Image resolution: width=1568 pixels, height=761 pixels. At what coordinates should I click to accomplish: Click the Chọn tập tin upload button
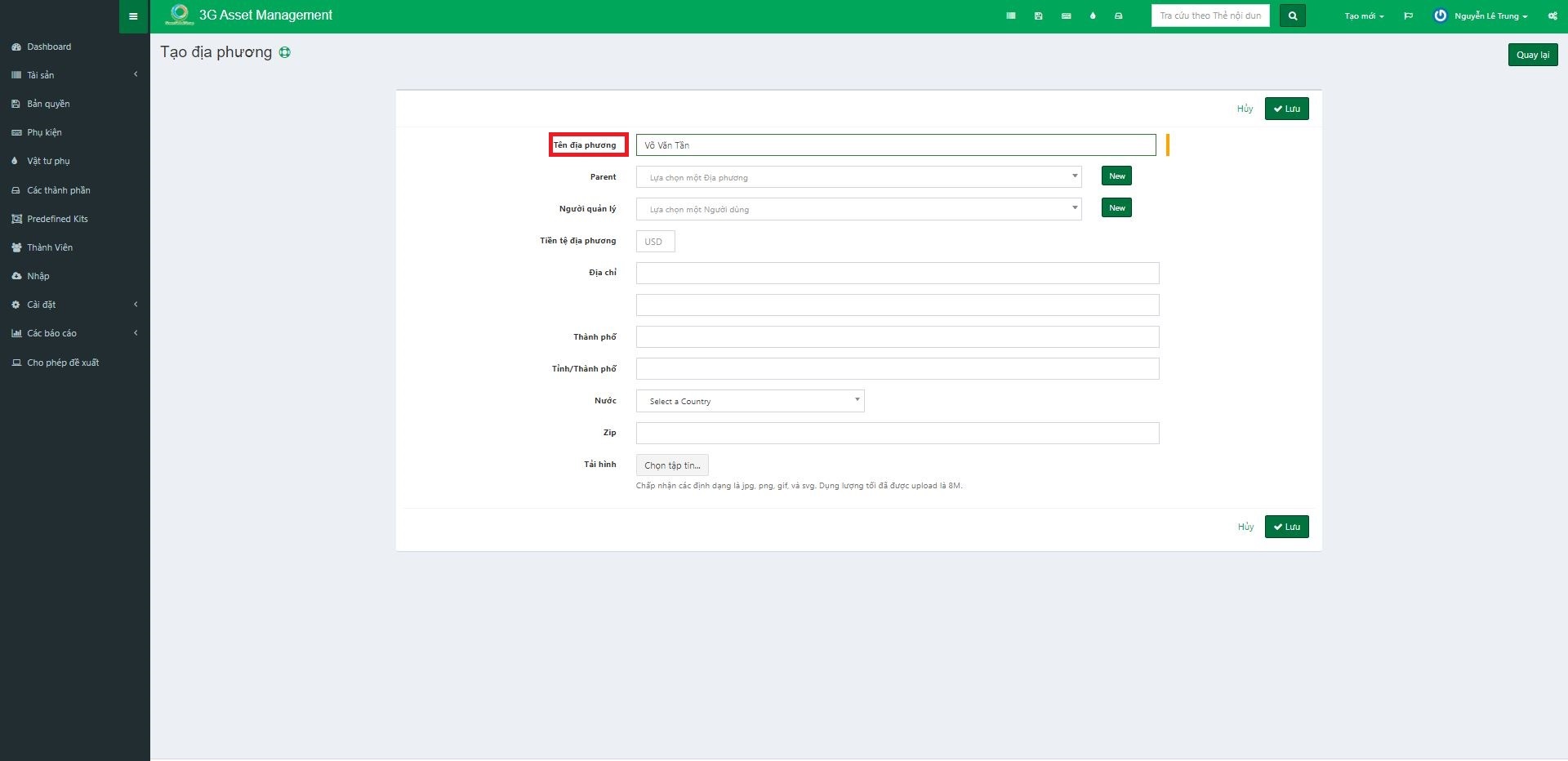click(x=672, y=465)
